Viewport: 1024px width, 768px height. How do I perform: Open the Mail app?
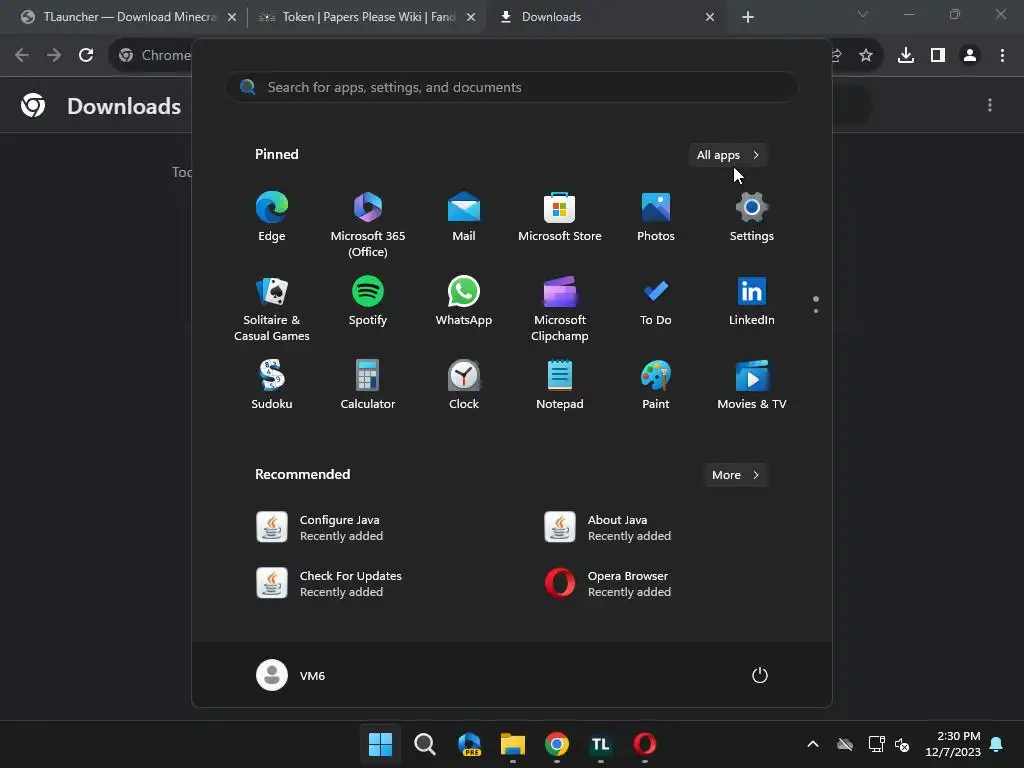pos(464,217)
